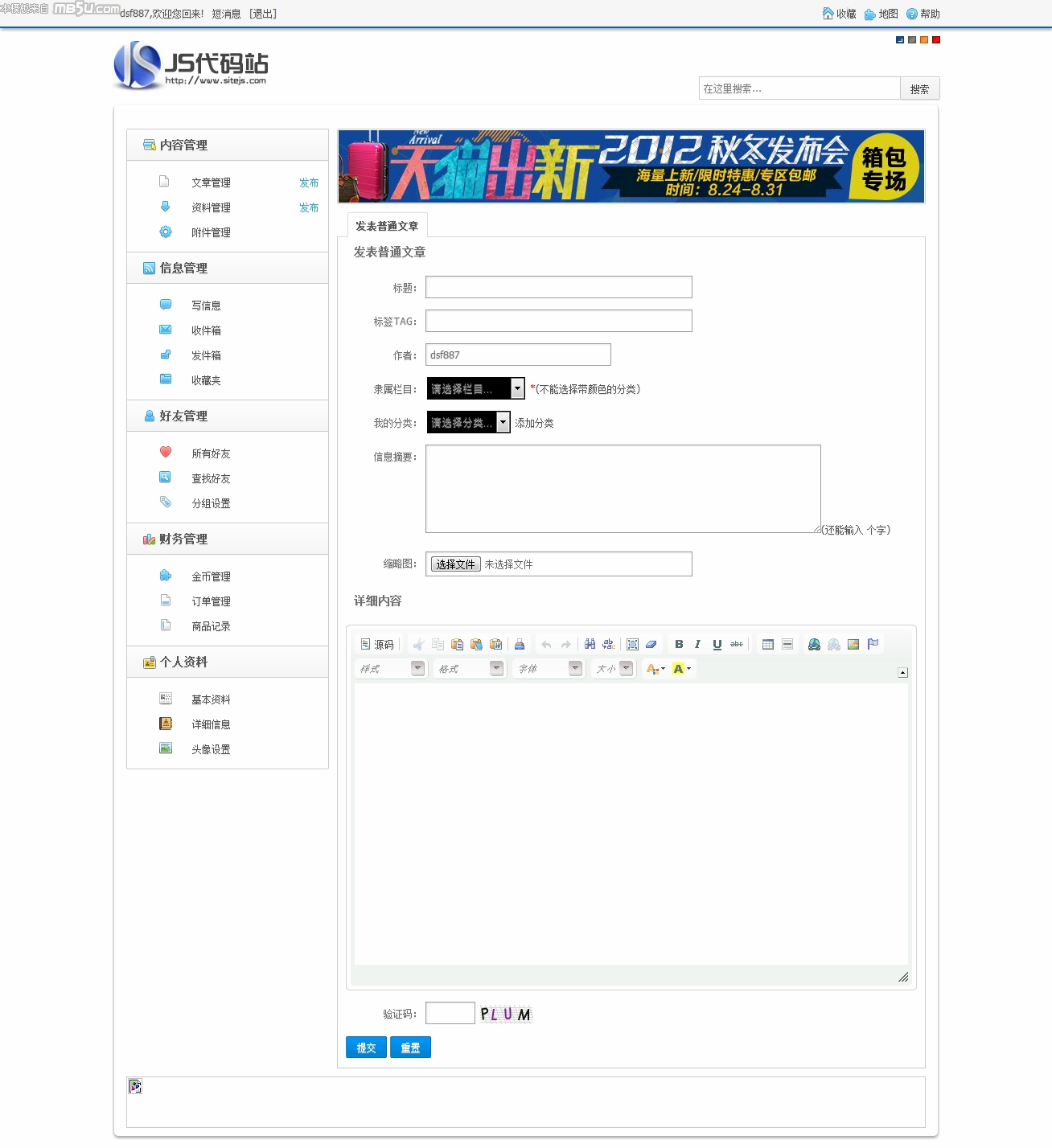This screenshot has width=1052, height=1148.
Task: Select the 发表普通文章 tab
Action: [x=387, y=226]
